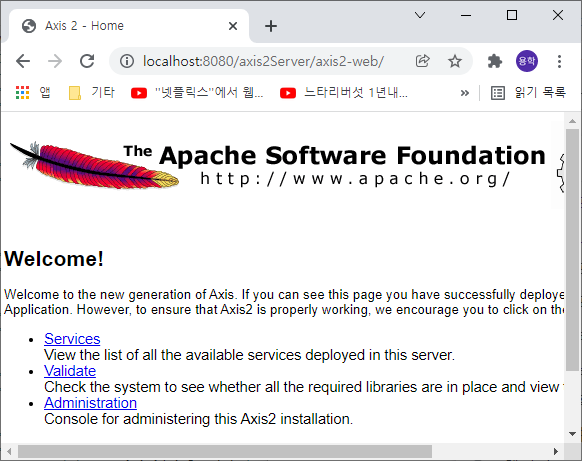Maximize the Chrome window

coord(512,15)
